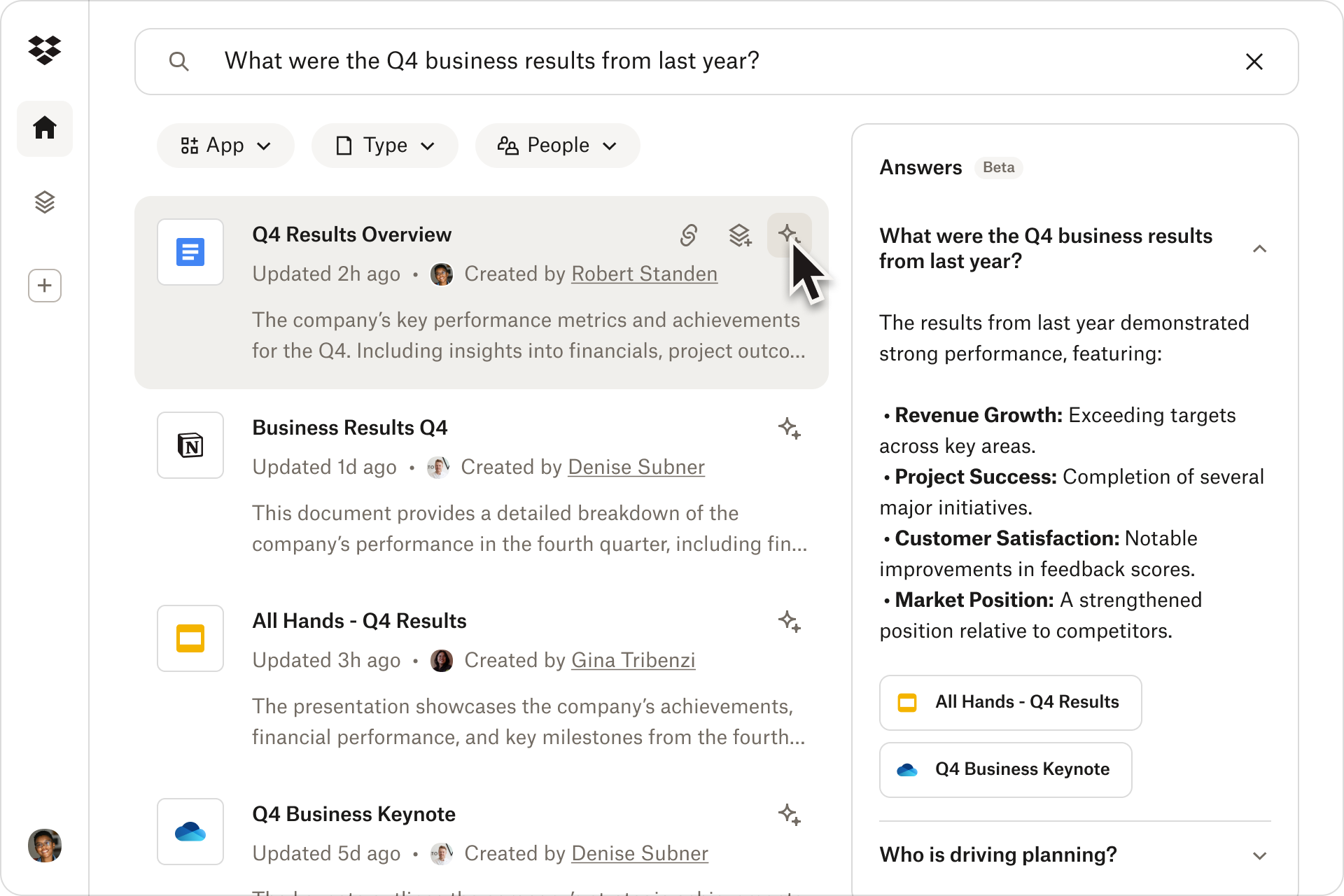Collapse the Q4 business results answer

(1261, 249)
